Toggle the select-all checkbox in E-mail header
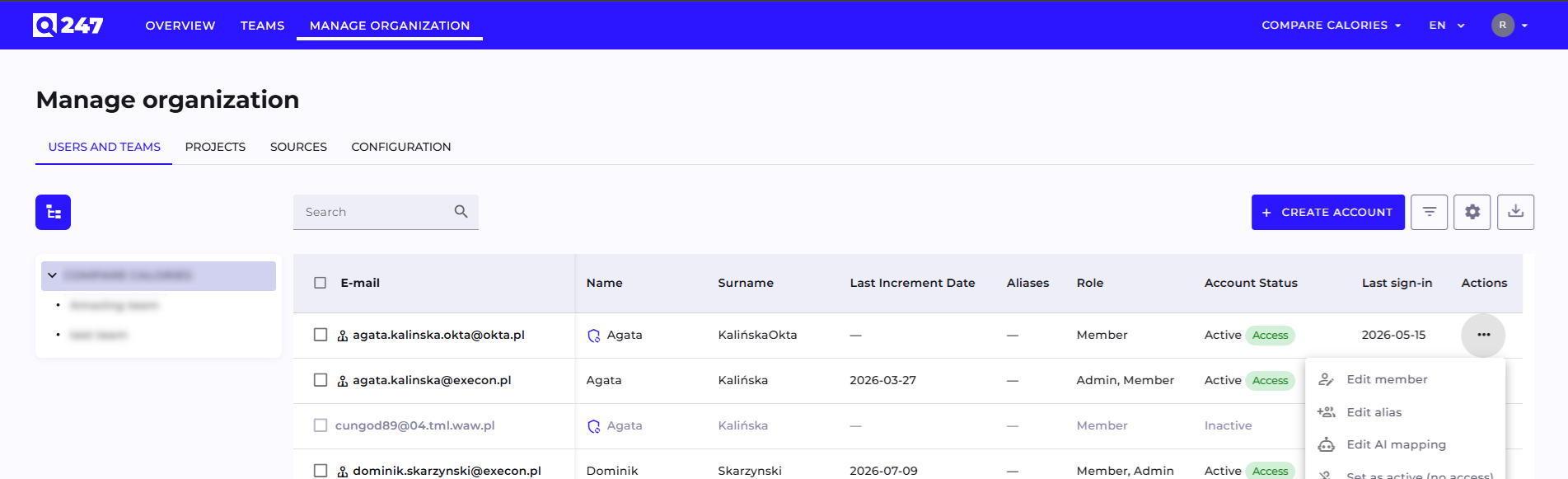Viewport: 1568px width, 479px height. 321,283
